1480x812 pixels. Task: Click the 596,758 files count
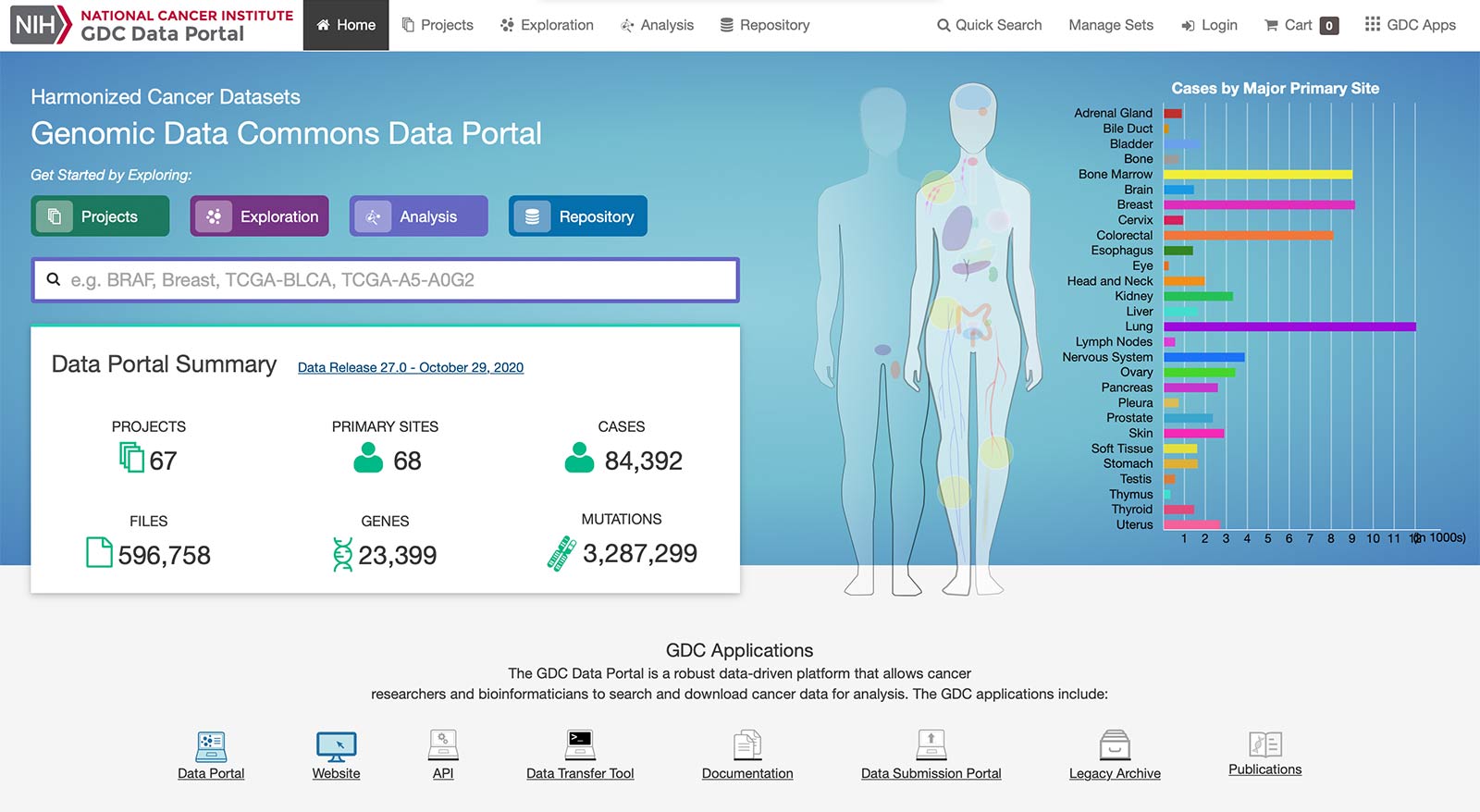point(165,555)
